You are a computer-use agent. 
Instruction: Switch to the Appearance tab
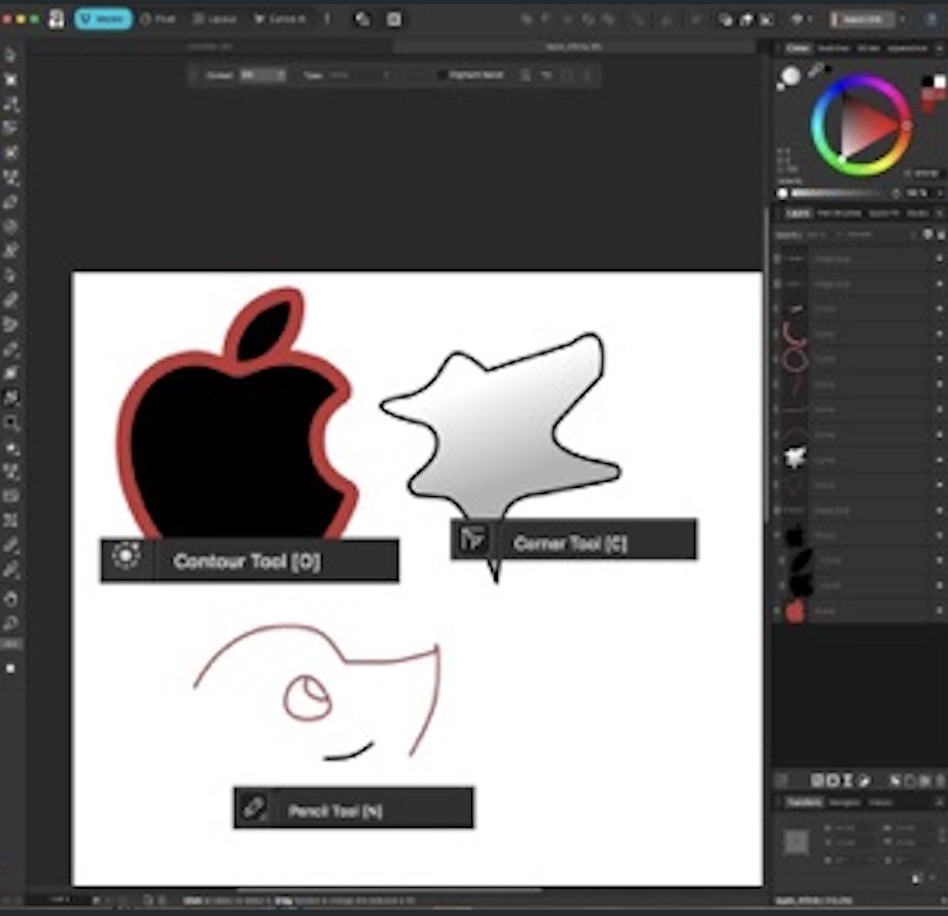[x=907, y=48]
